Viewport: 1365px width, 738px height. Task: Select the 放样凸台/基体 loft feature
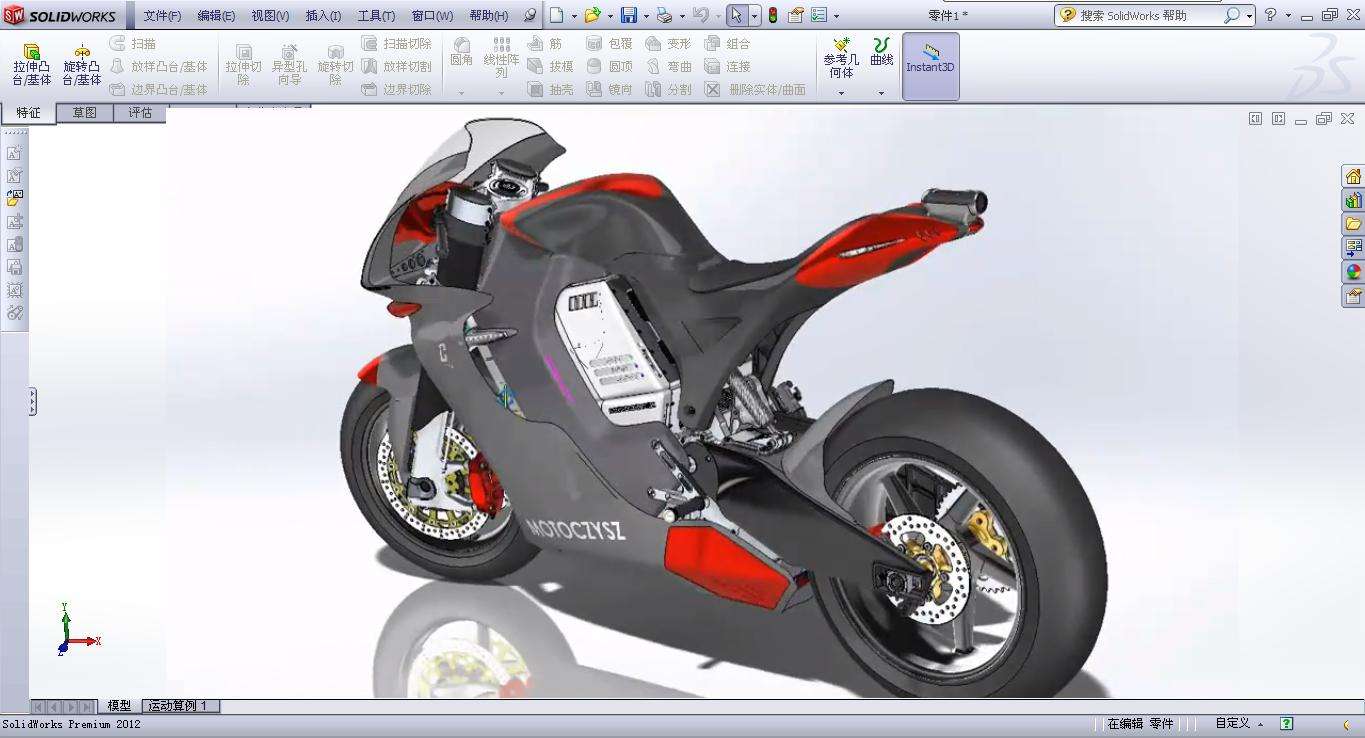pos(158,66)
